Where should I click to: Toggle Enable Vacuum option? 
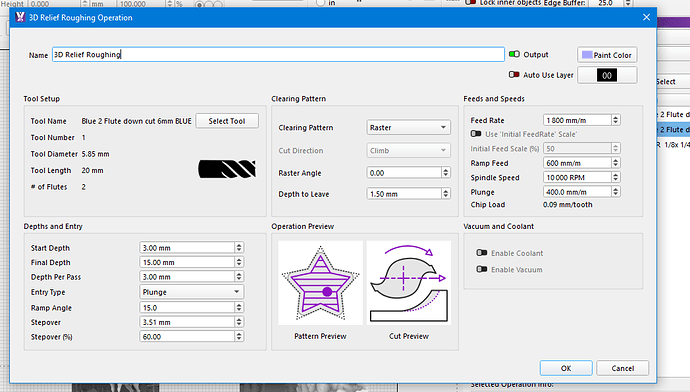click(482, 269)
